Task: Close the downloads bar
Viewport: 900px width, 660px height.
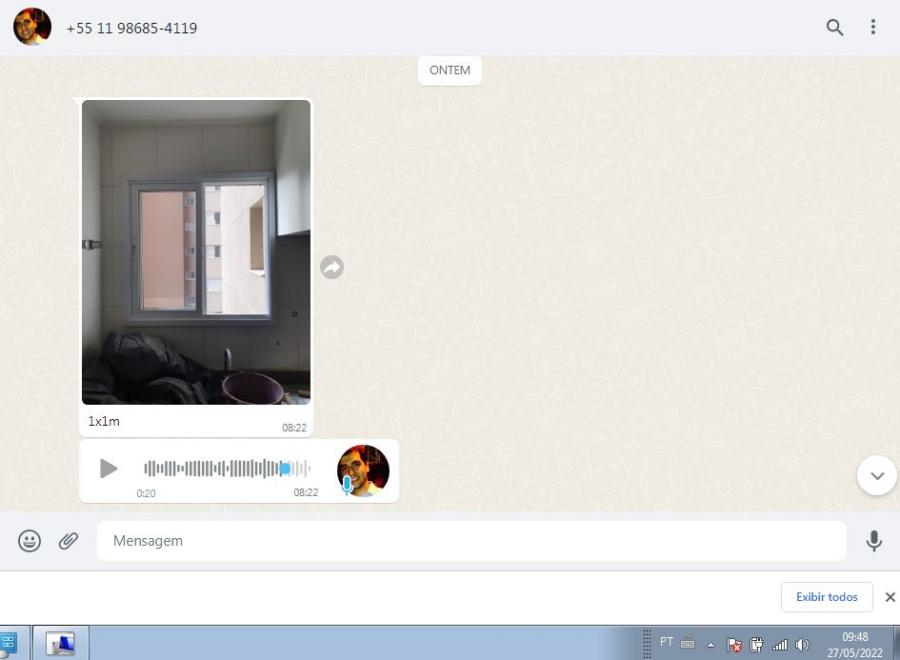Action: pyautogui.click(x=890, y=597)
